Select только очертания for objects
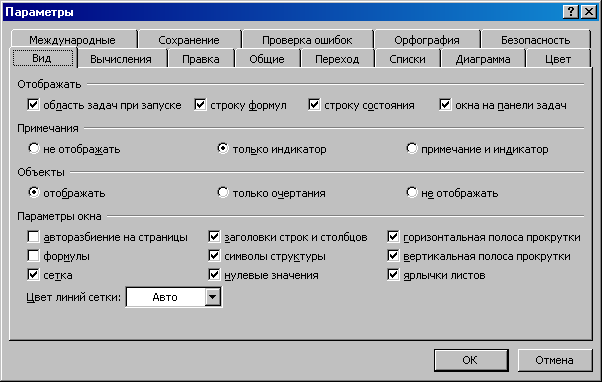The height and width of the screenshot is (382, 602). (x=223, y=192)
